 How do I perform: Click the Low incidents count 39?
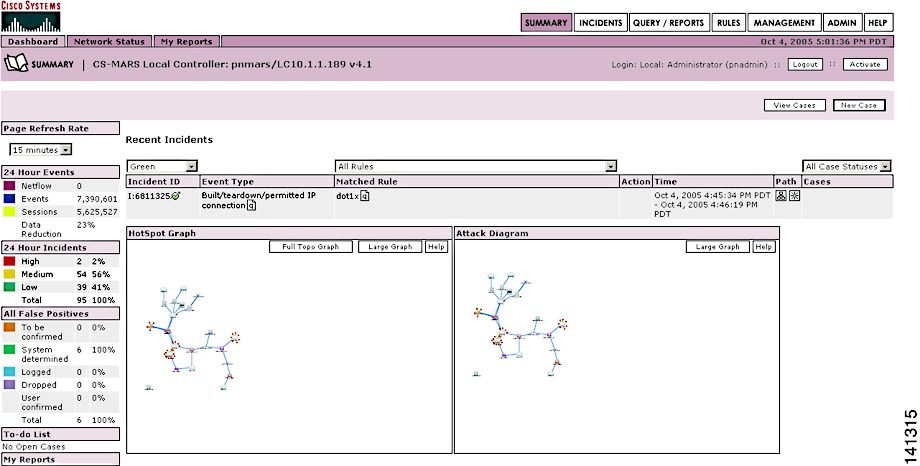coord(82,287)
